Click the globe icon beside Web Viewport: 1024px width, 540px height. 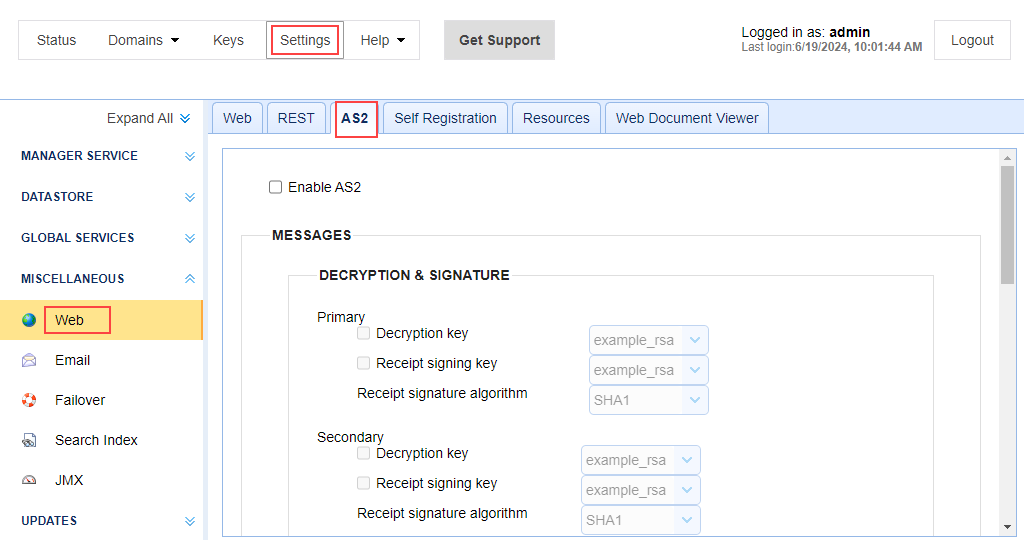point(29,320)
